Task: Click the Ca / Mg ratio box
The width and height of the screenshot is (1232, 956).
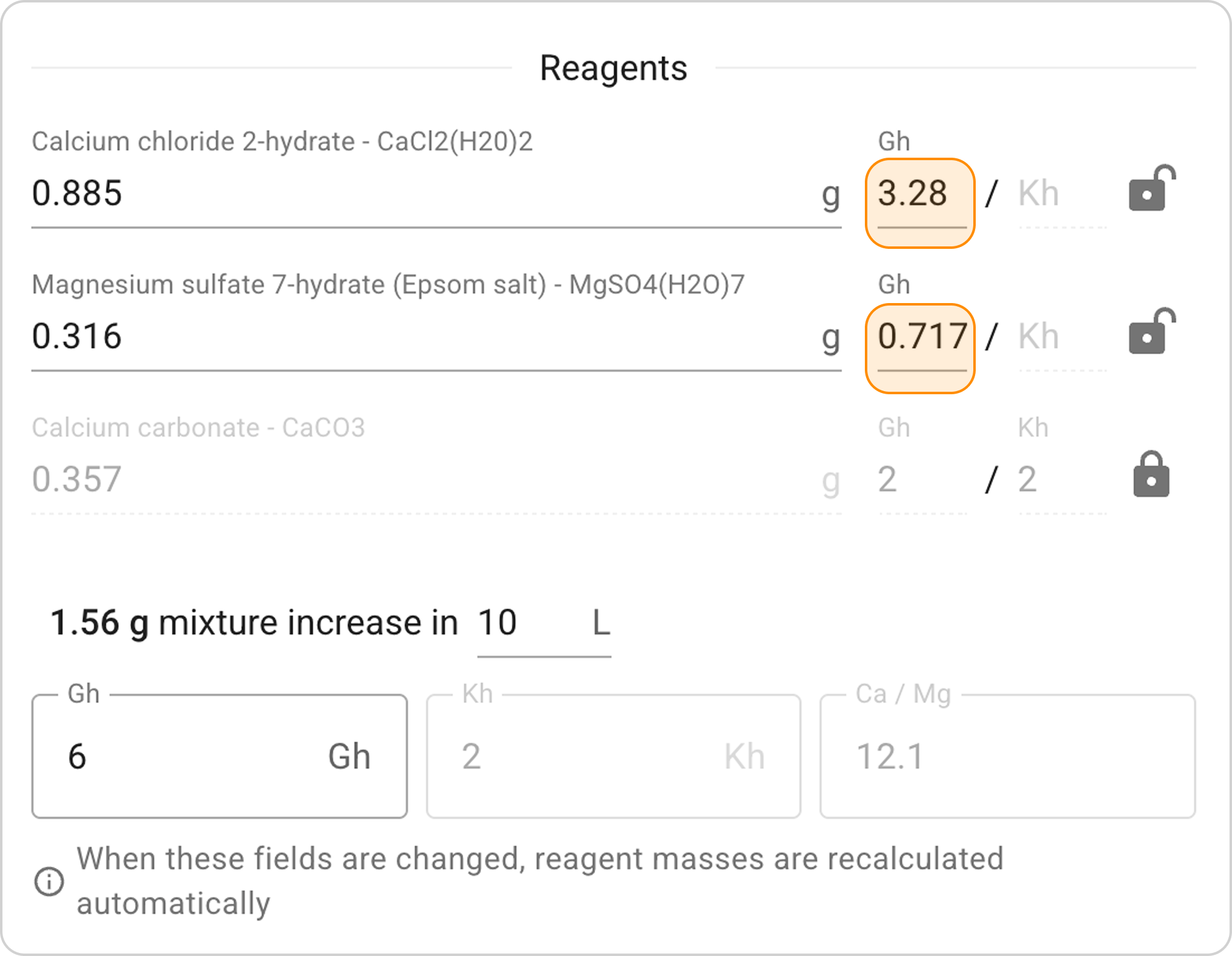Action: tap(1007, 756)
